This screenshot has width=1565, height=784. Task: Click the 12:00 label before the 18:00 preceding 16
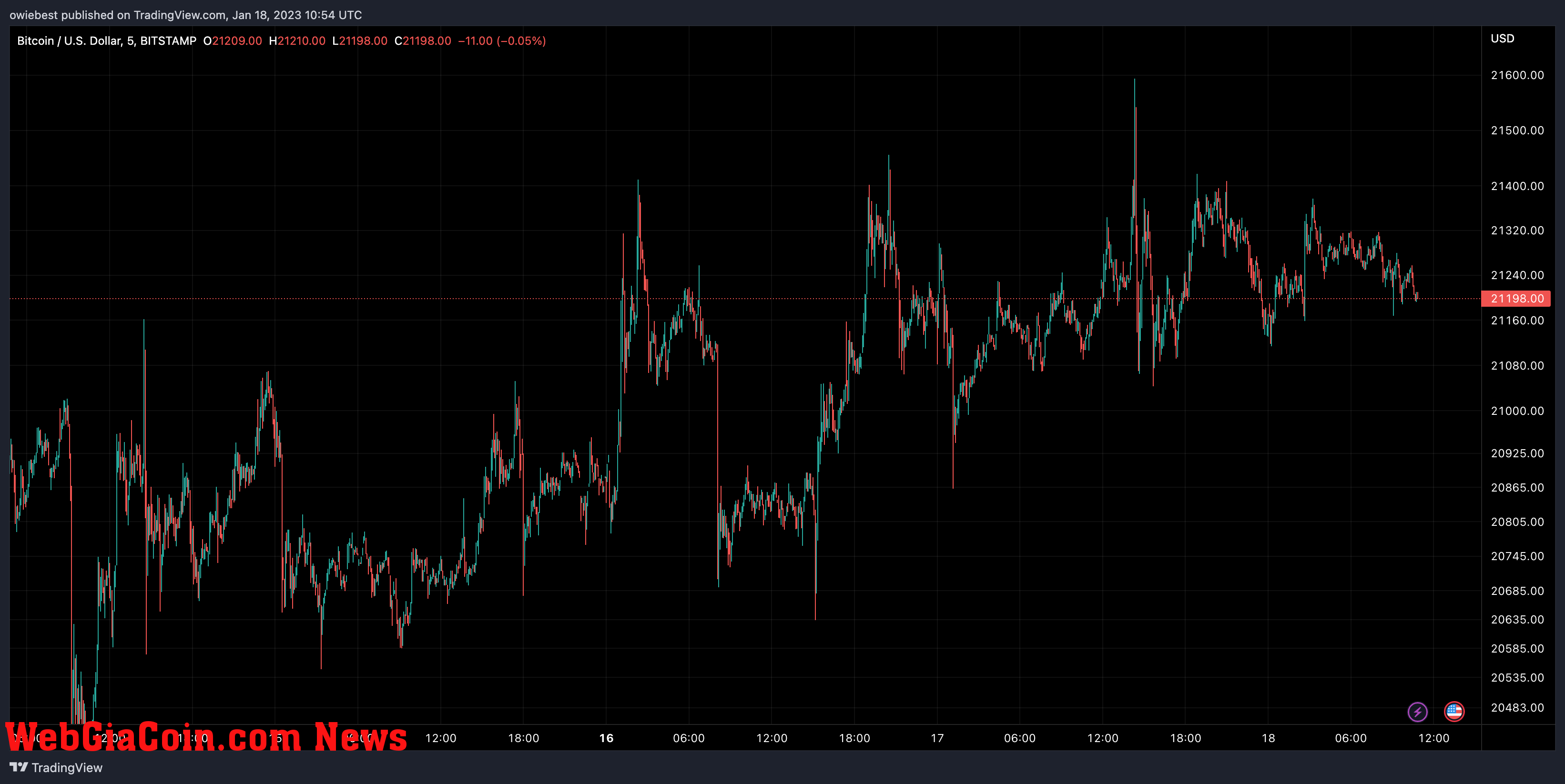pyautogui.click(x=440, y=738)
